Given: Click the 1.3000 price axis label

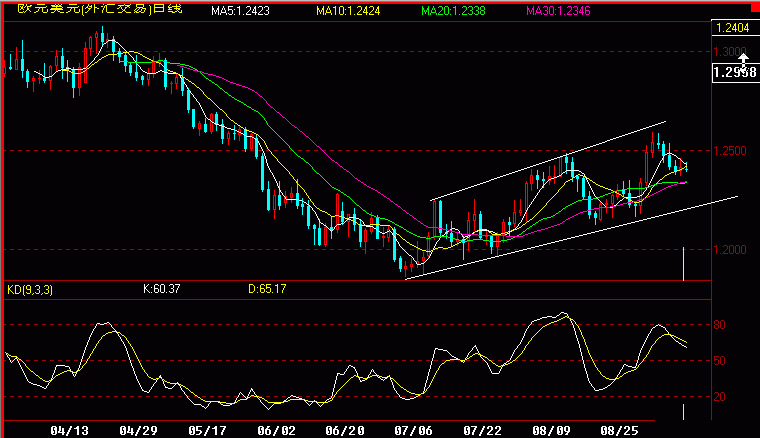Looking at the screenshot, I should point(729,51).
